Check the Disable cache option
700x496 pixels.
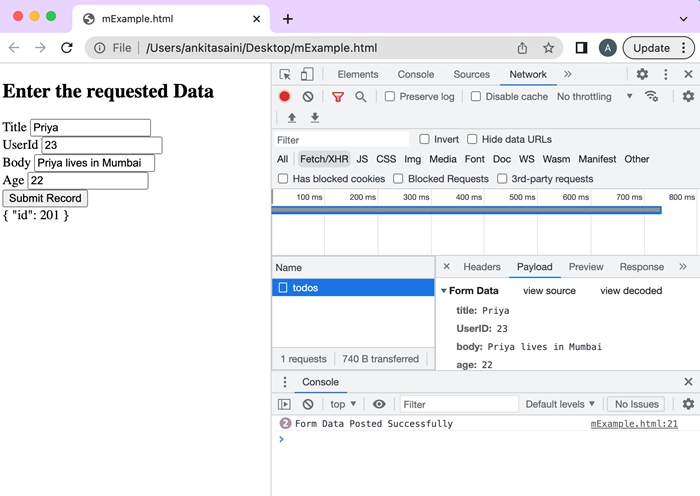tap(476, 97)
